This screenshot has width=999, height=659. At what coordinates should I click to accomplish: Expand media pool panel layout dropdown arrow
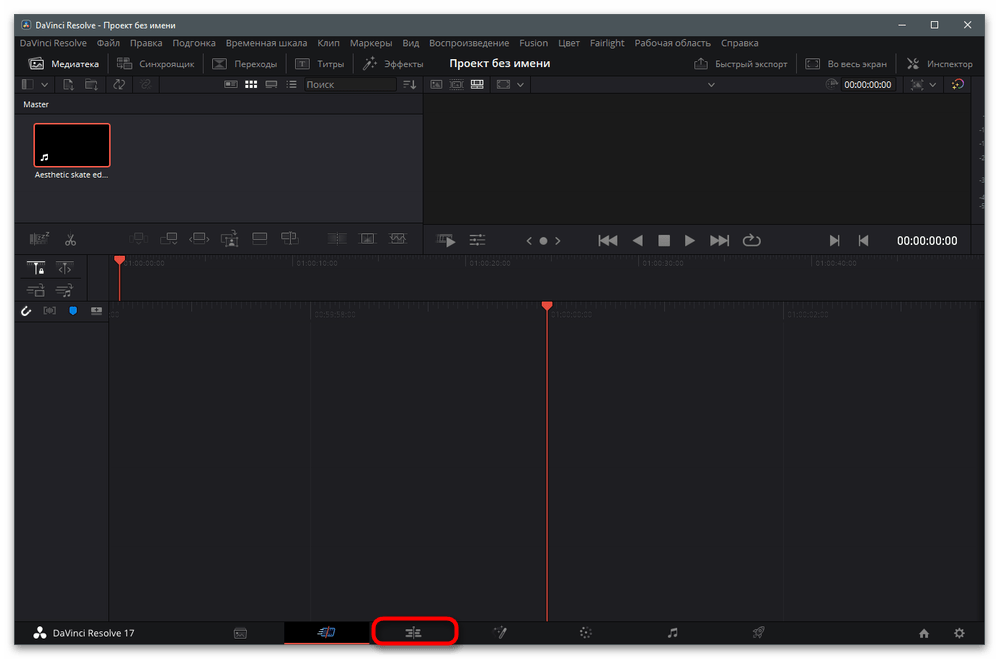click(x=45, y=84)
